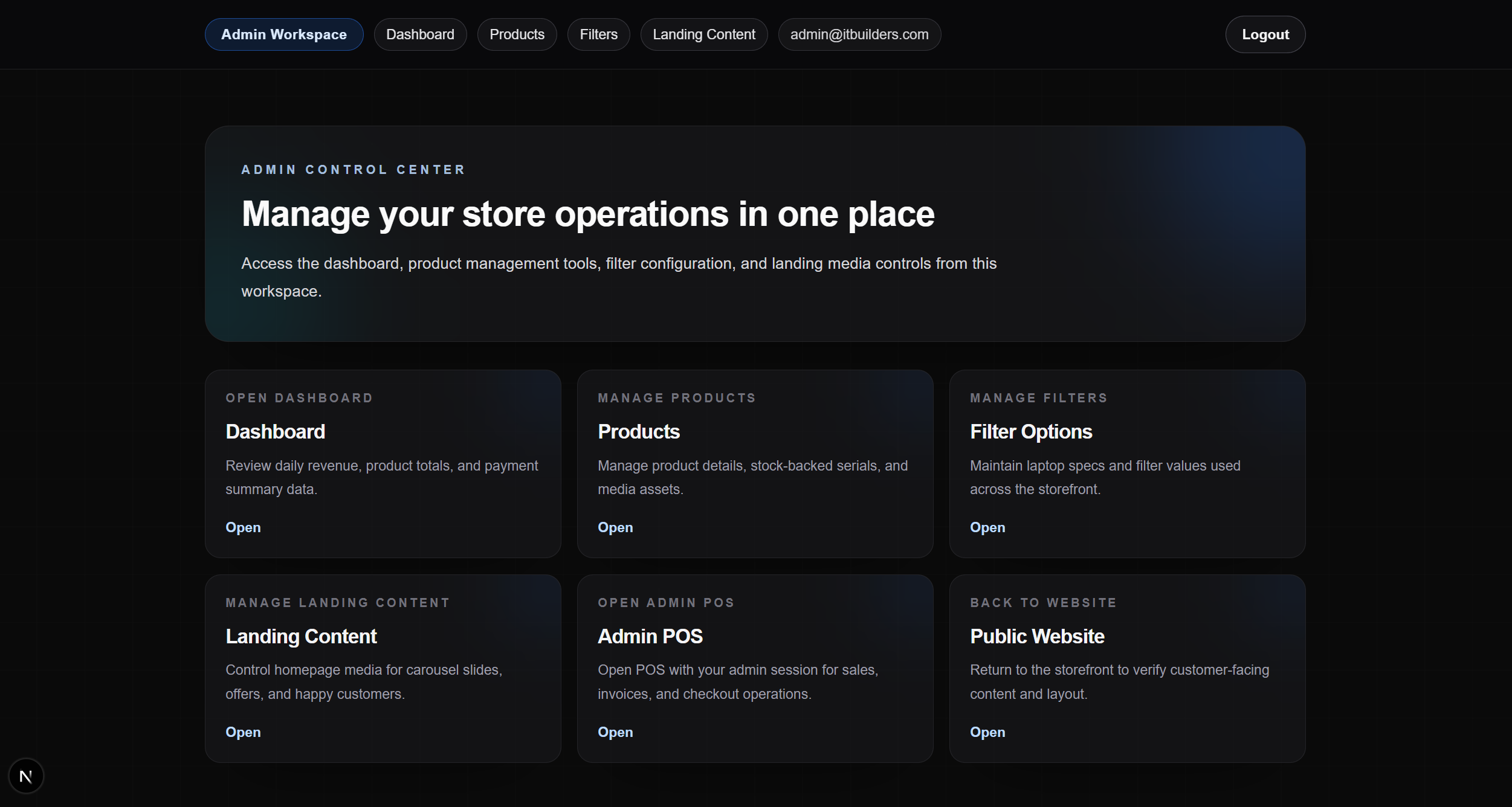Click 'Review daily revenue' description text
1512x807 pixels.
coord(382,478)
